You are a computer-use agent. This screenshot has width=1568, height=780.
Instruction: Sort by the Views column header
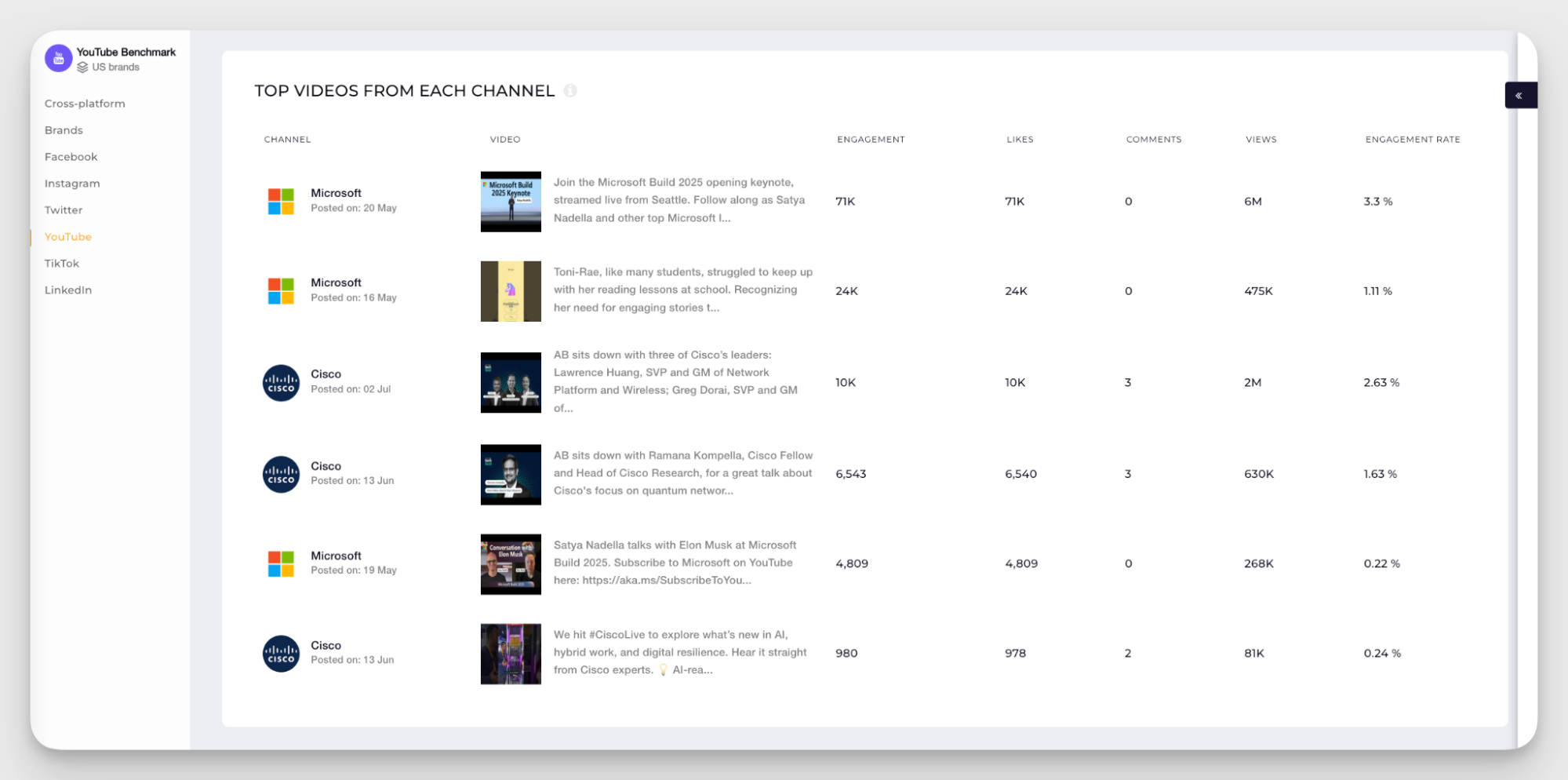coord(1261,140)
